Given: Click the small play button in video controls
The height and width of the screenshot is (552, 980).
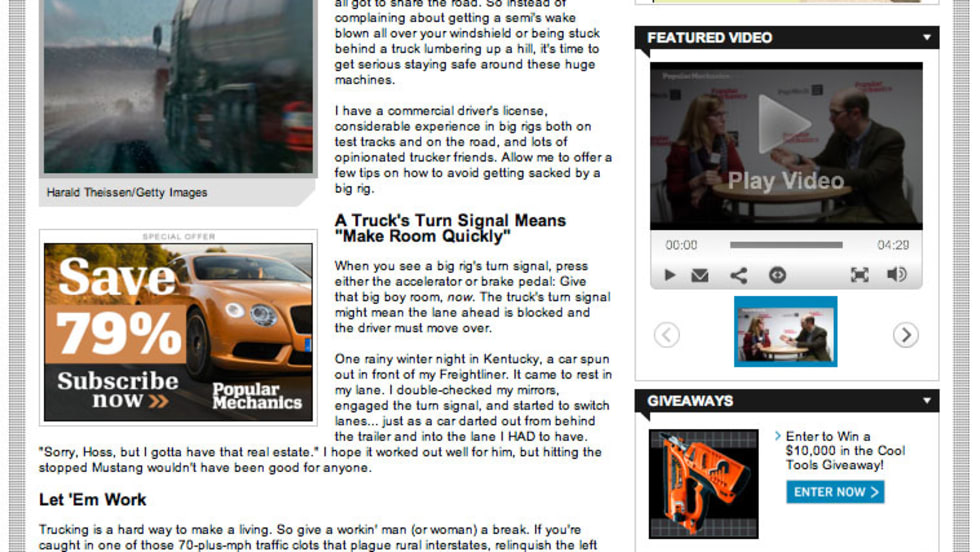Looking at the screenshot, I should (x=670, y=275).
